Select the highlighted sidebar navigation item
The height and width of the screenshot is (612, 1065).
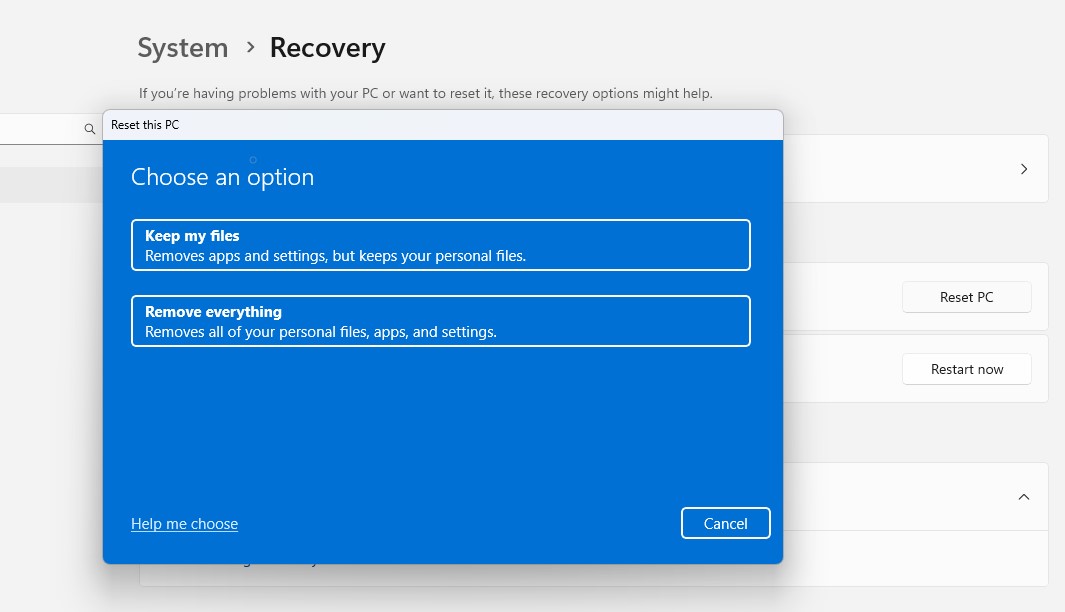pos(50,185)
